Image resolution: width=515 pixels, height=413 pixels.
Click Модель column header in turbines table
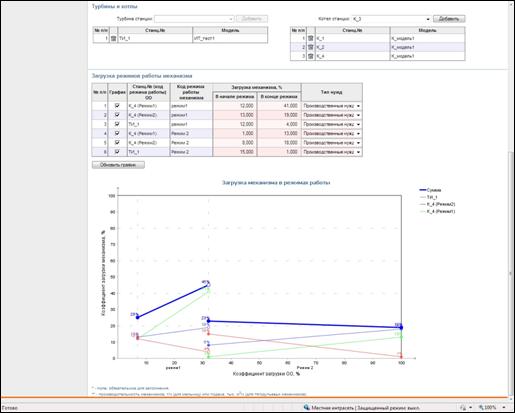(x=230, y=30)
